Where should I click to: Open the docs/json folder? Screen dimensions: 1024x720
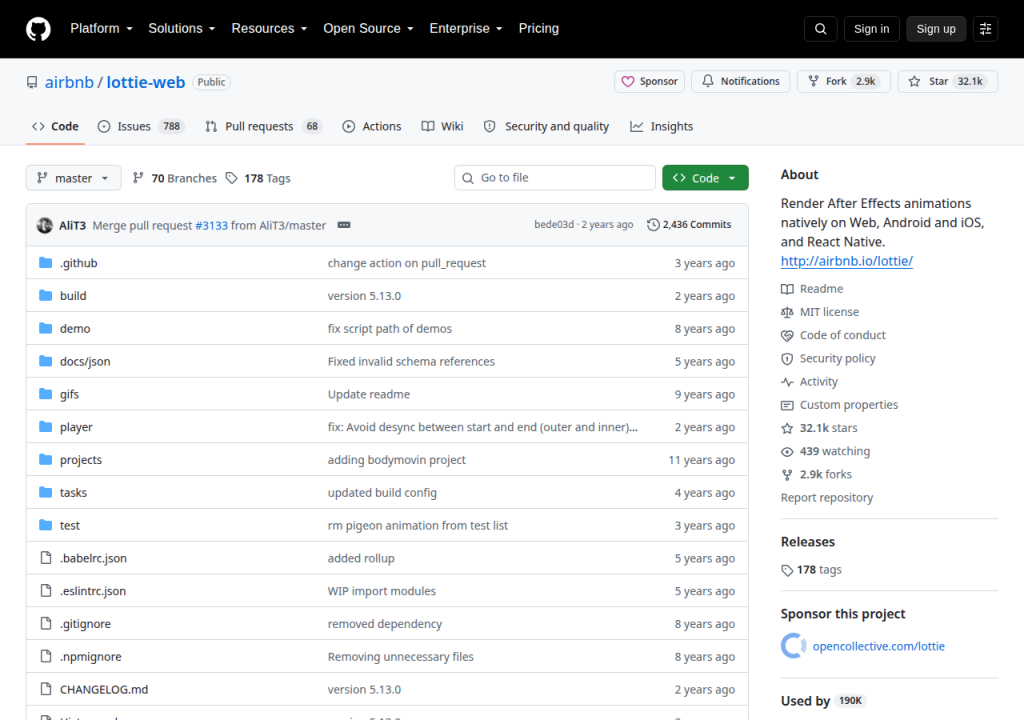pyautogui.click(x=85, y=361)
